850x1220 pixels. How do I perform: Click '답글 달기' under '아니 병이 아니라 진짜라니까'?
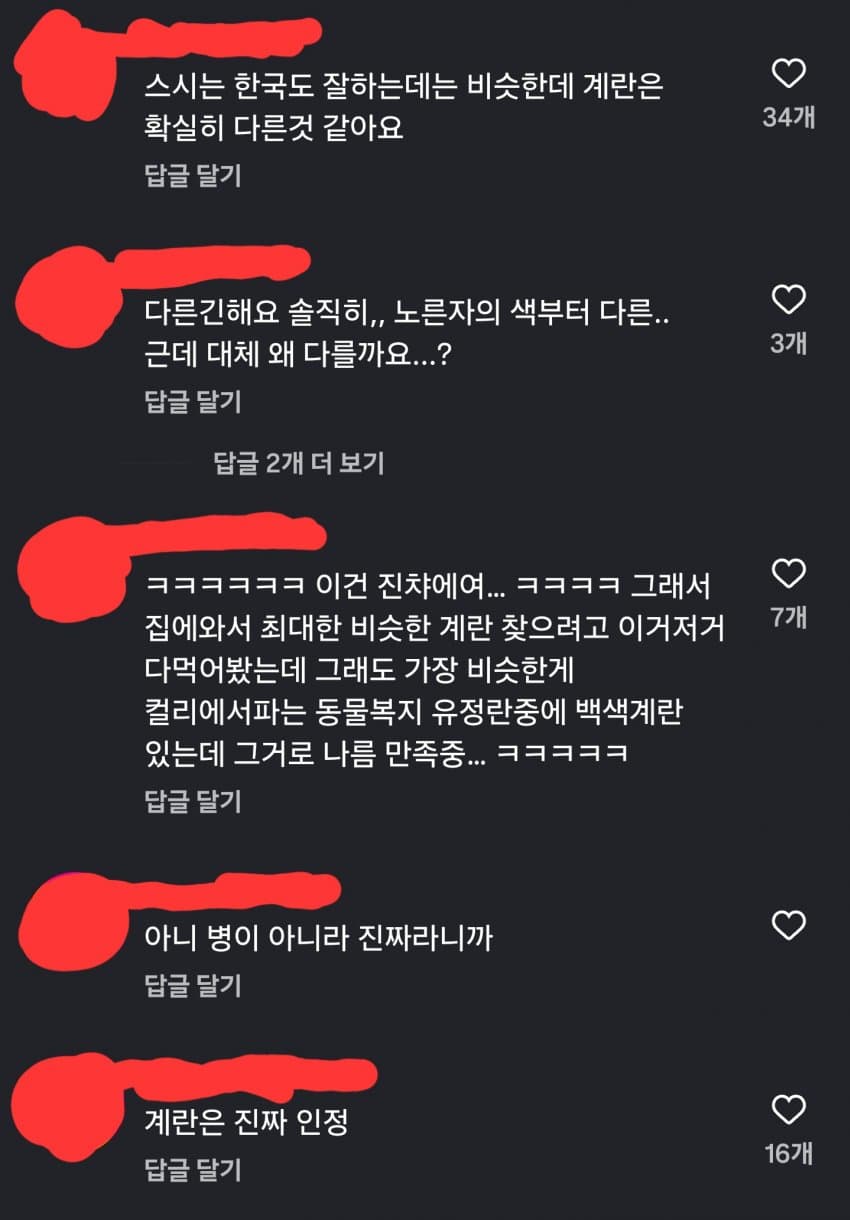(x=194, y=986)
